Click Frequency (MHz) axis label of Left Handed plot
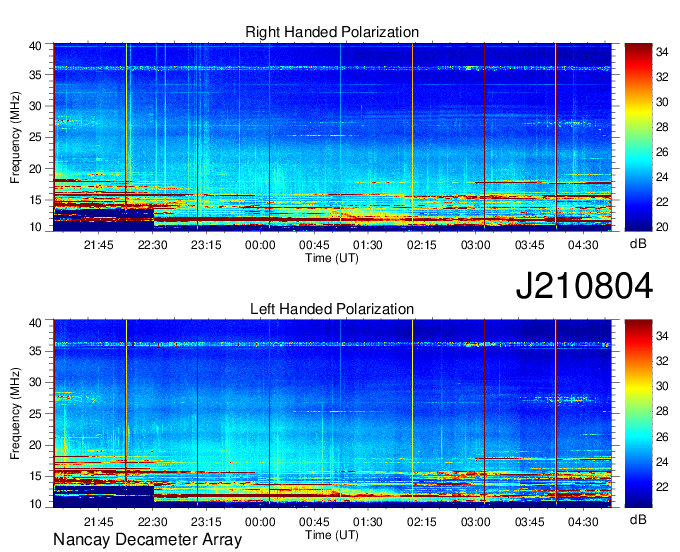 pyautogui.click(x=15, y=414)
